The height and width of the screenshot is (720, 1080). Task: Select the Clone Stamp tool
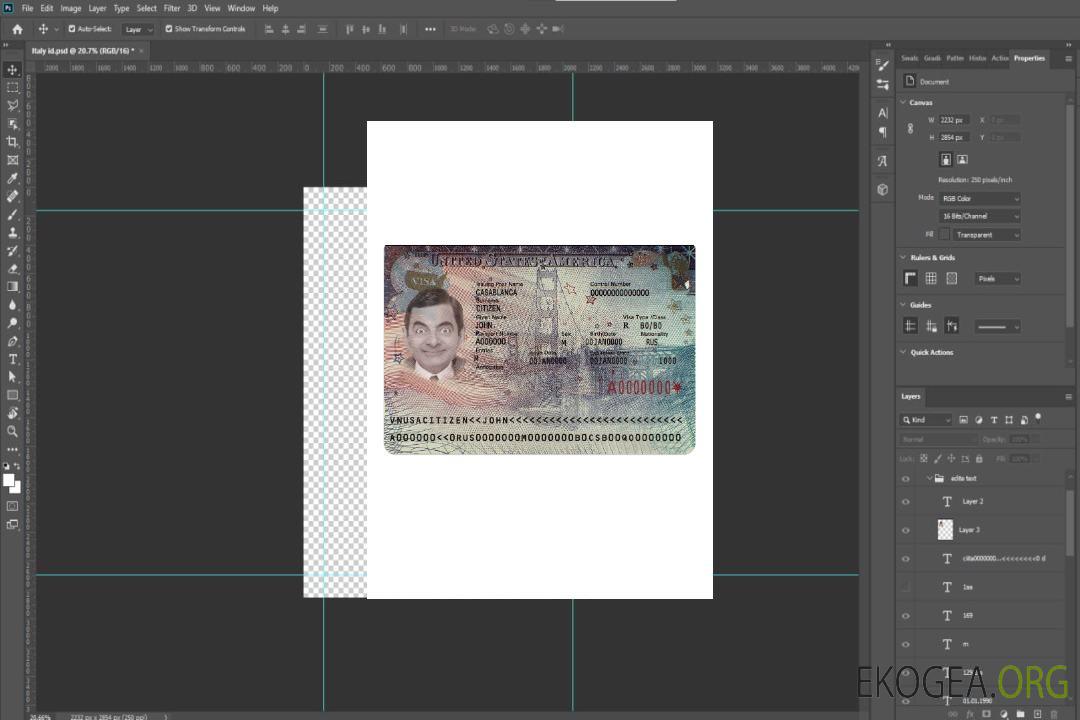click(x=13, y=232)
